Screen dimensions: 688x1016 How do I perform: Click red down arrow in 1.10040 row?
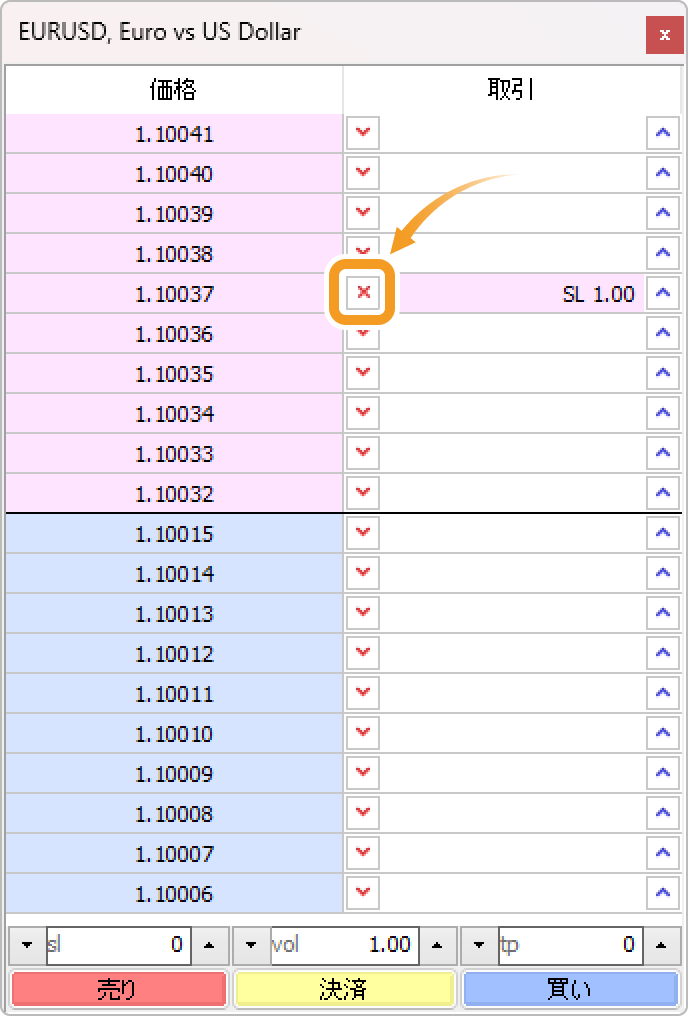pyautogui.click(x=363, y=174)
